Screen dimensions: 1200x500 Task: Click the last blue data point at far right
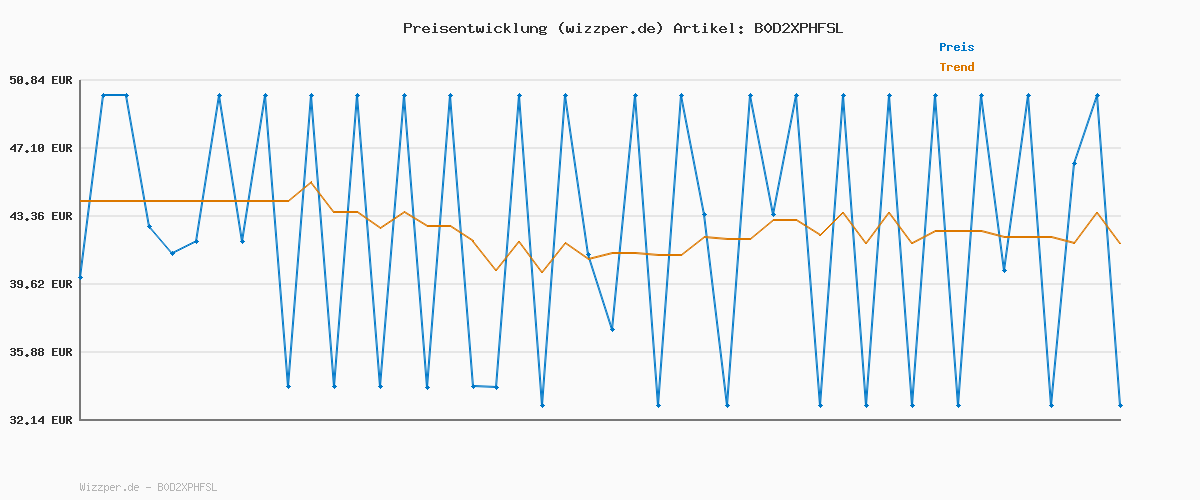tap(1120, 405)
